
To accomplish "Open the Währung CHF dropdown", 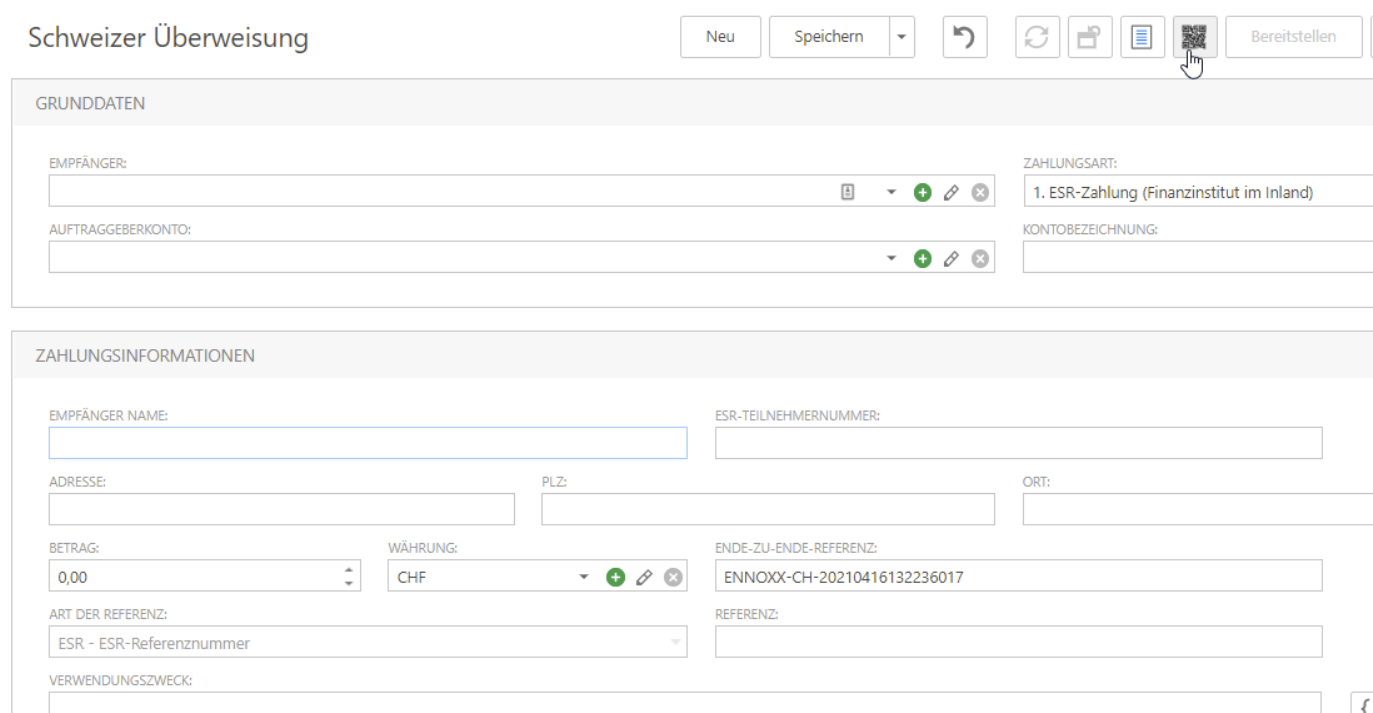I will click(x=584, y=577).
